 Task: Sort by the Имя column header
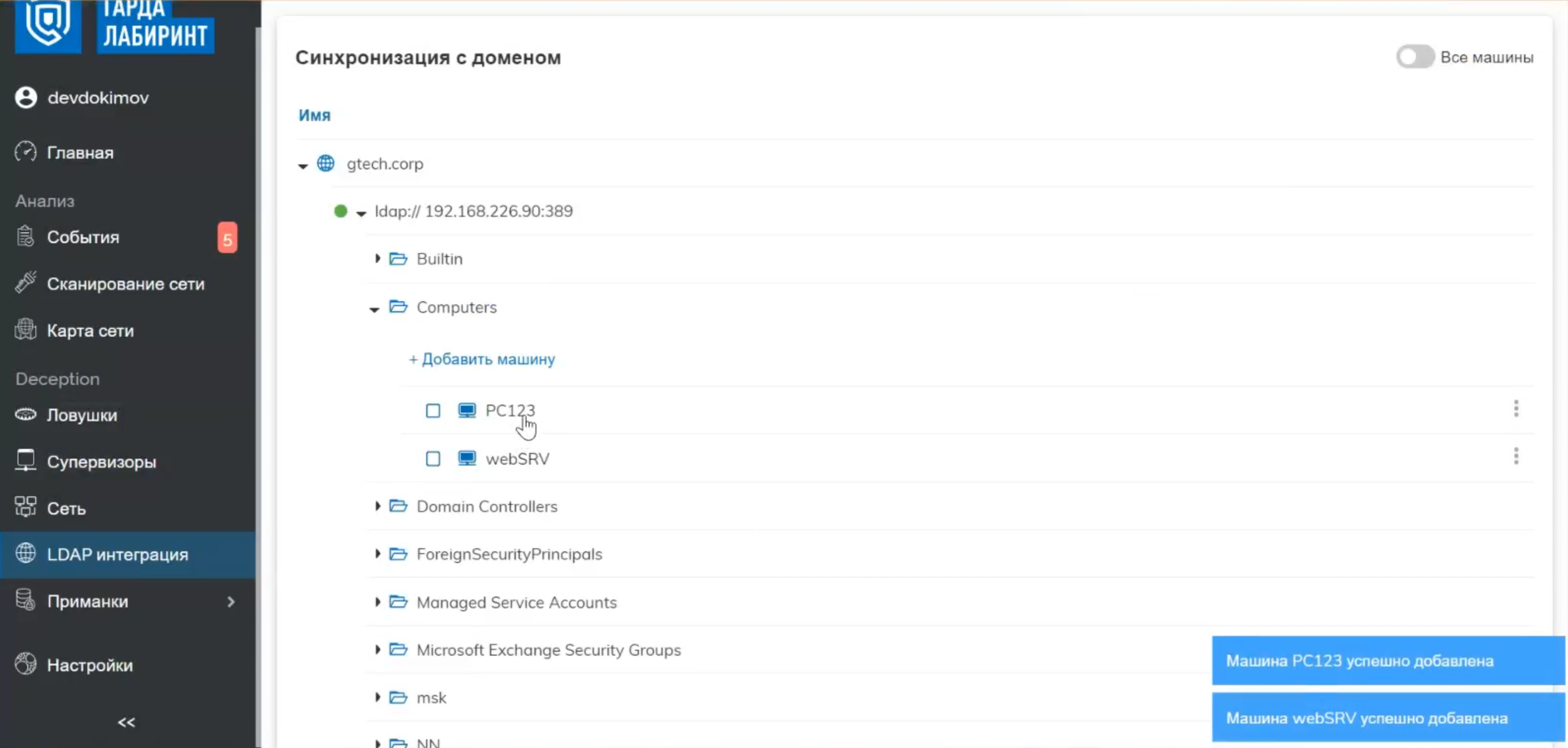pos(314,115)
